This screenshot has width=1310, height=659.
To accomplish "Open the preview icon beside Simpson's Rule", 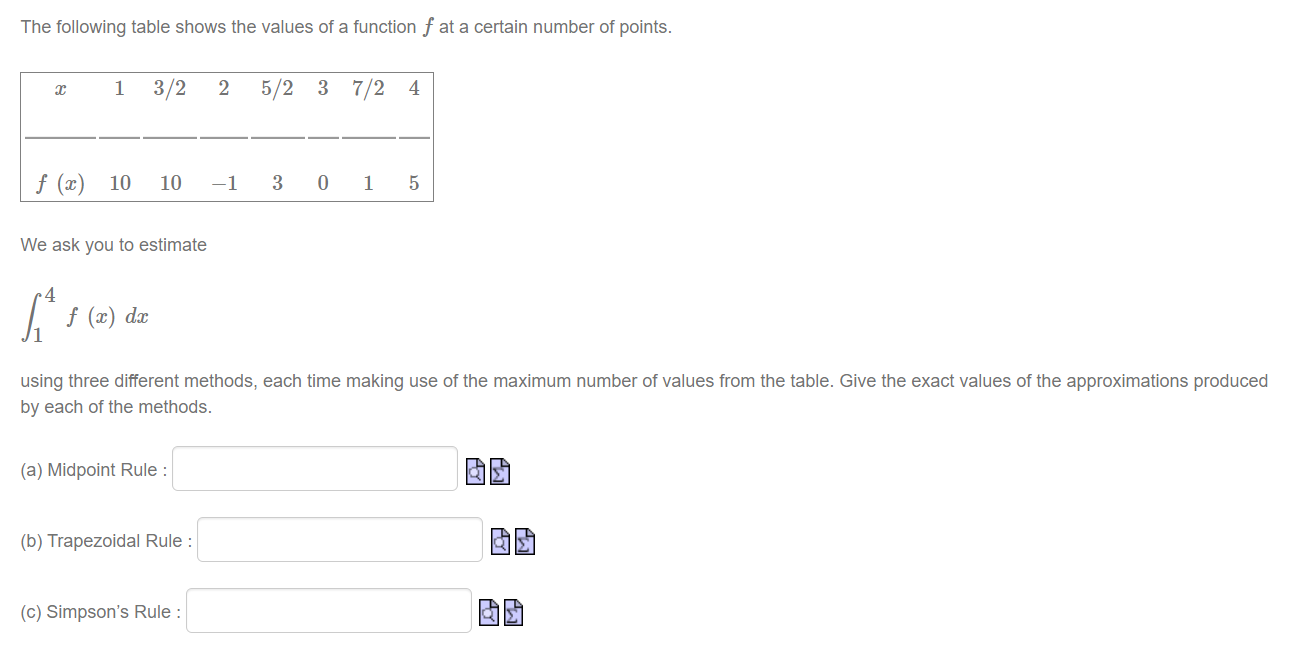I will [488, 612].
